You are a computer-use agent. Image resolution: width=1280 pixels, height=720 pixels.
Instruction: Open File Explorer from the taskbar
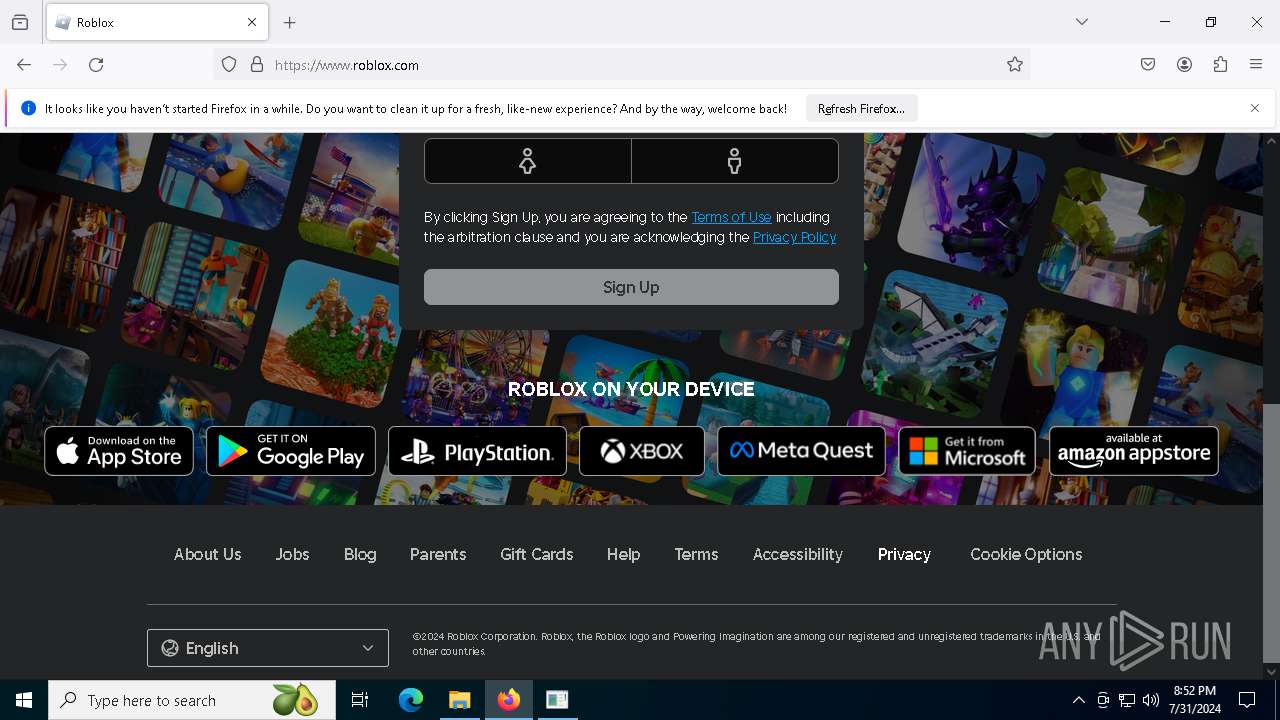(x=460, y=700)
